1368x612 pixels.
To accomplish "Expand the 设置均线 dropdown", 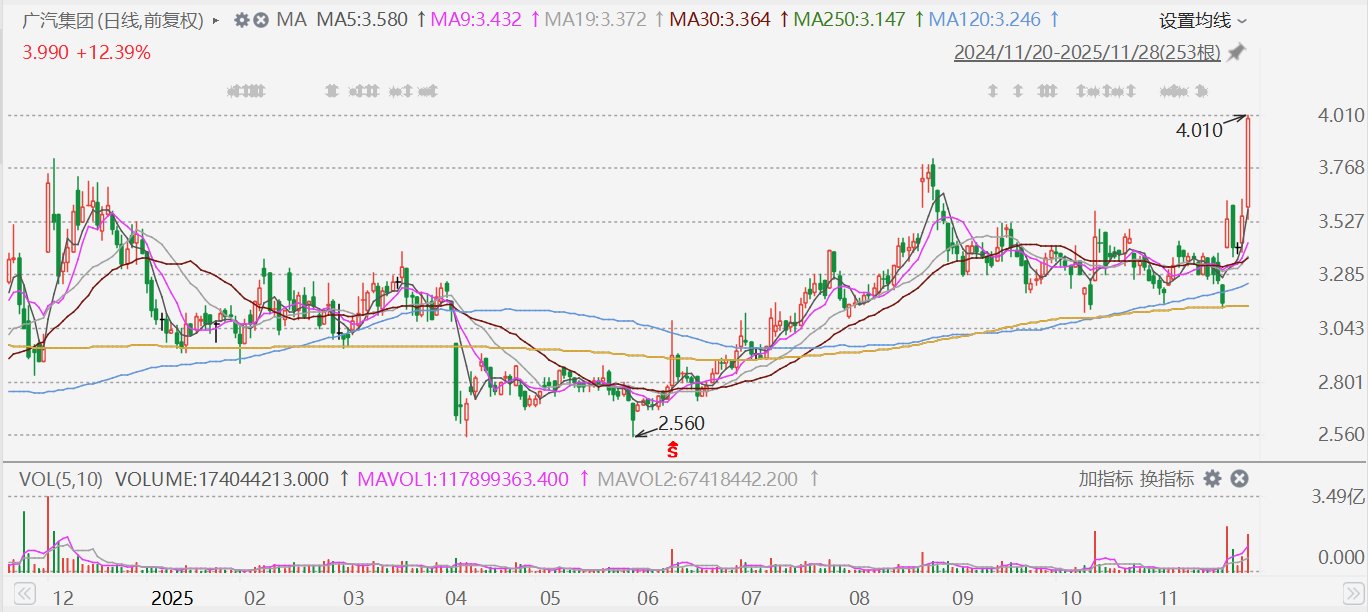I will [x=1203, y=20].
